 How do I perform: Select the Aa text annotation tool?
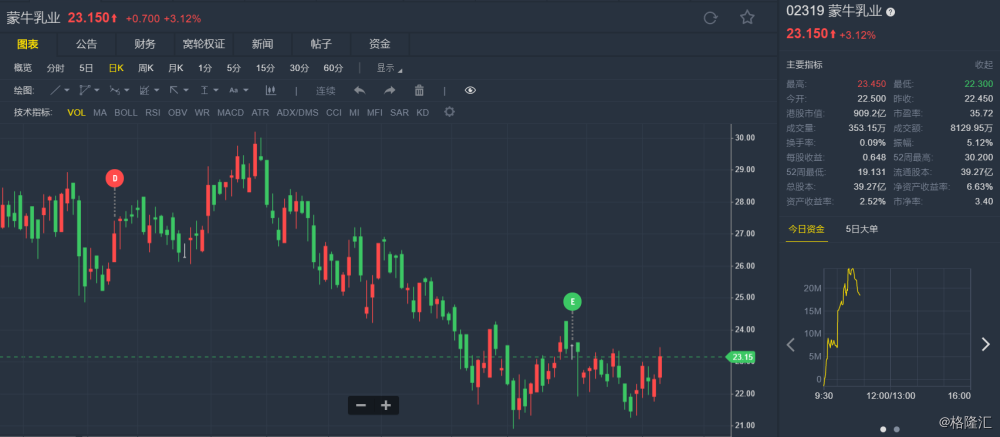click(233, 91)
